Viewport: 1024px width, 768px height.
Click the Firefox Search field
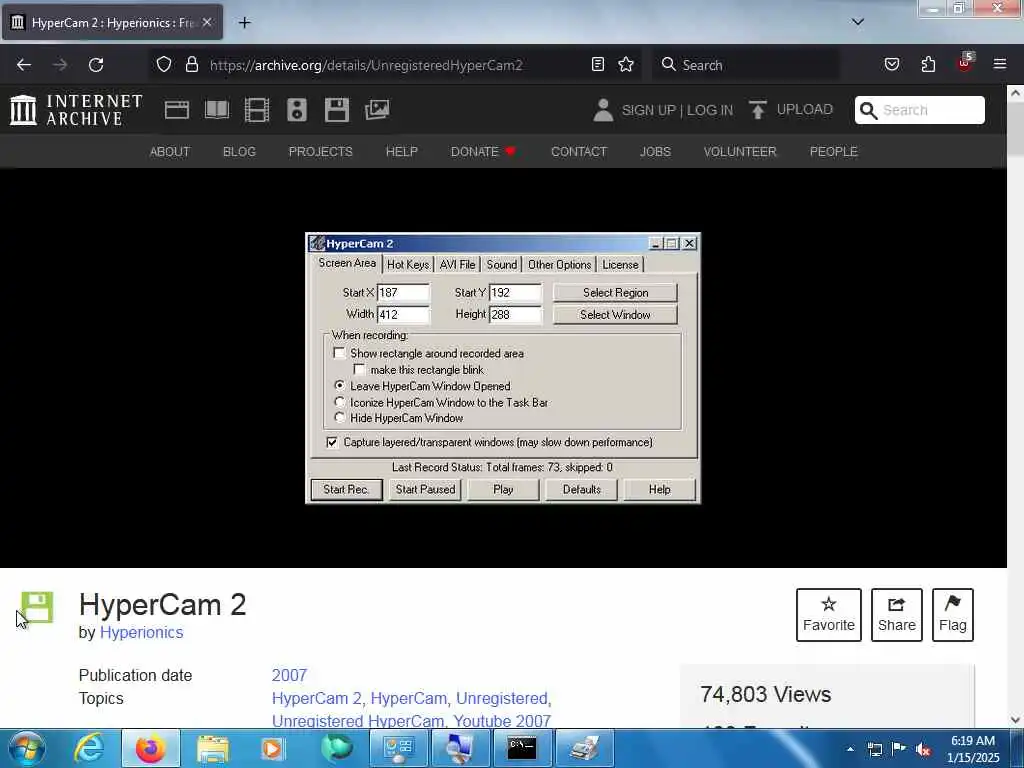coord(746,65)
